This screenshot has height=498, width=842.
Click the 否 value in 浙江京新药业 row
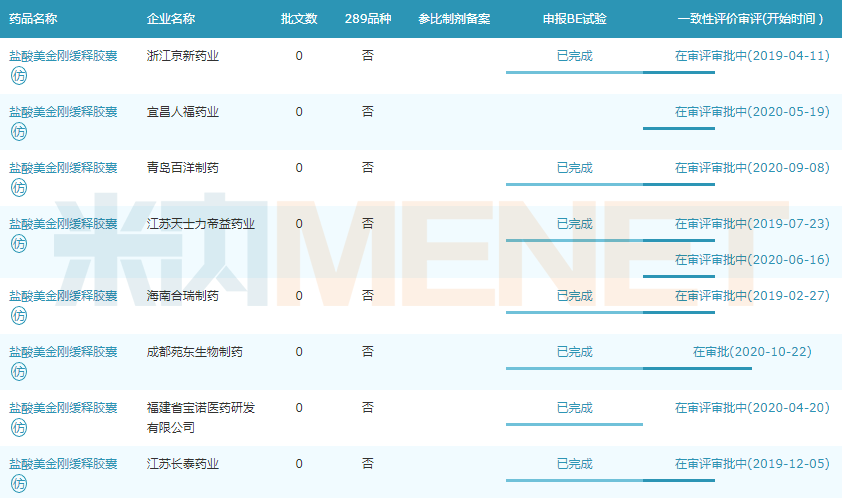(368, 56)
